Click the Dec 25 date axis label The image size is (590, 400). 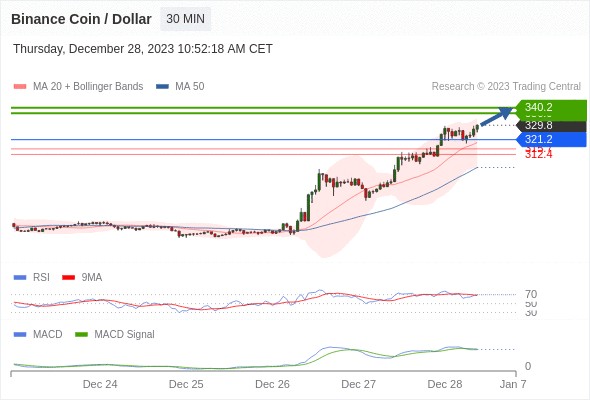tap(186, 385)
